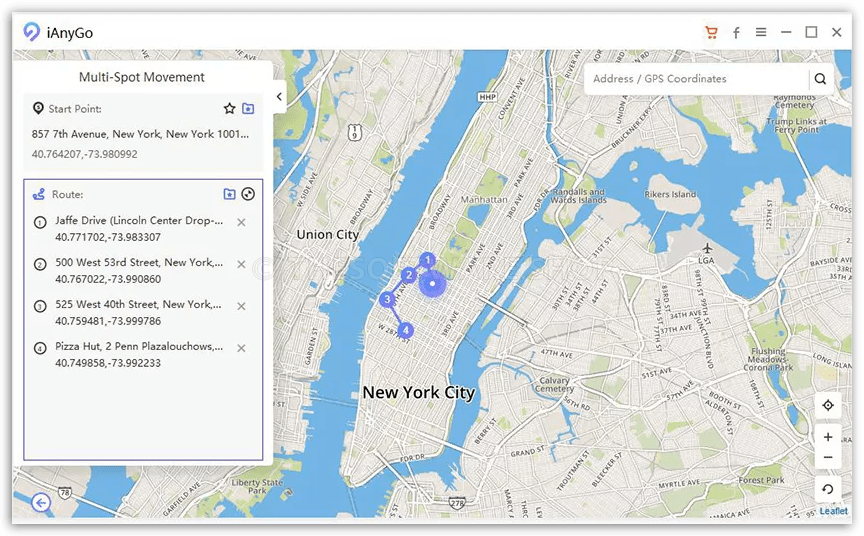Image resolution: width=864 pixels, height=536 pixels.
Task: Zoom in the map with plus
Action: [828, 437]
